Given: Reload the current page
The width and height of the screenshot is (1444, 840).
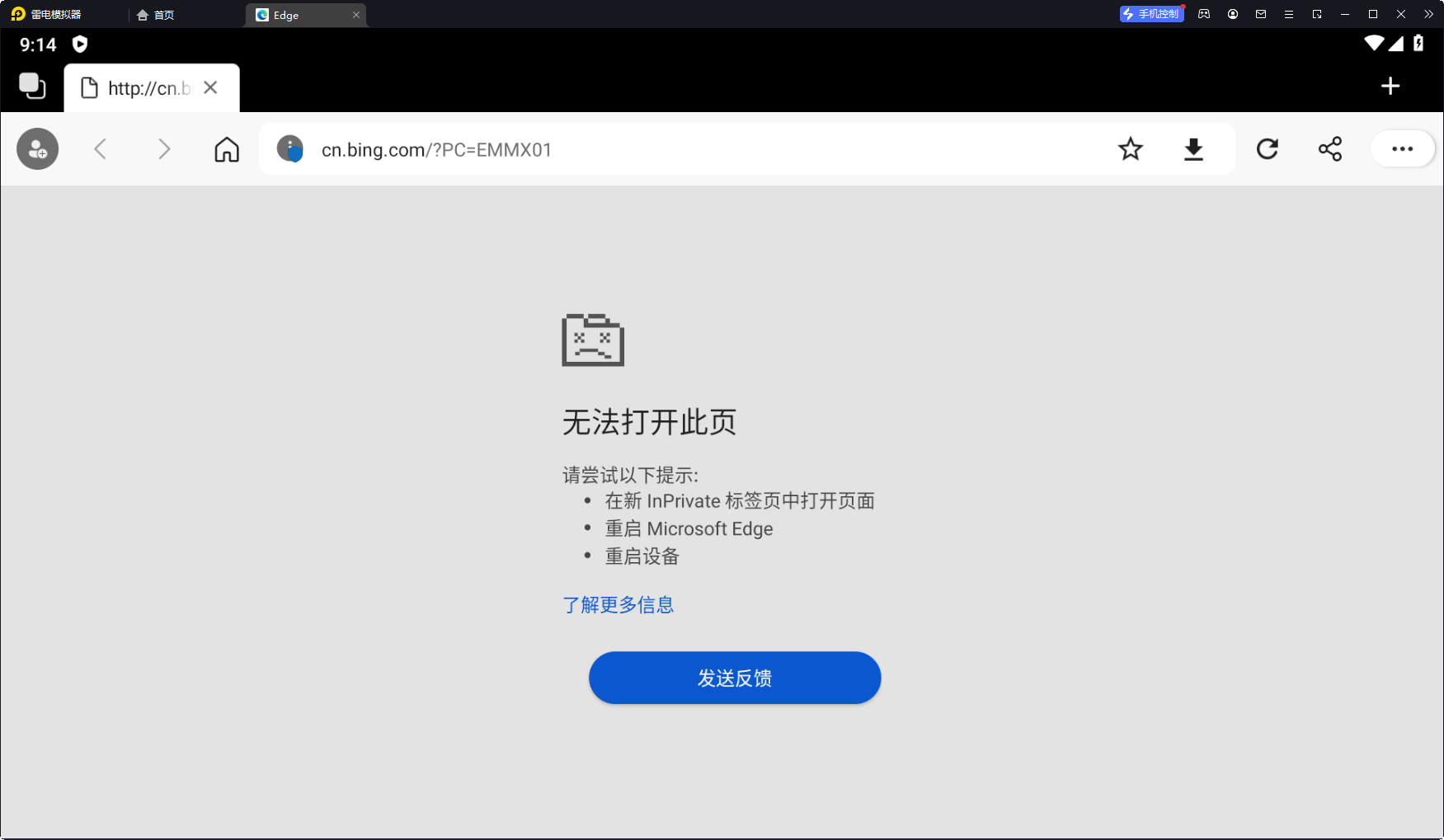Looking at the screenshot, I should pyautogui.click(x=1268, y=149).
